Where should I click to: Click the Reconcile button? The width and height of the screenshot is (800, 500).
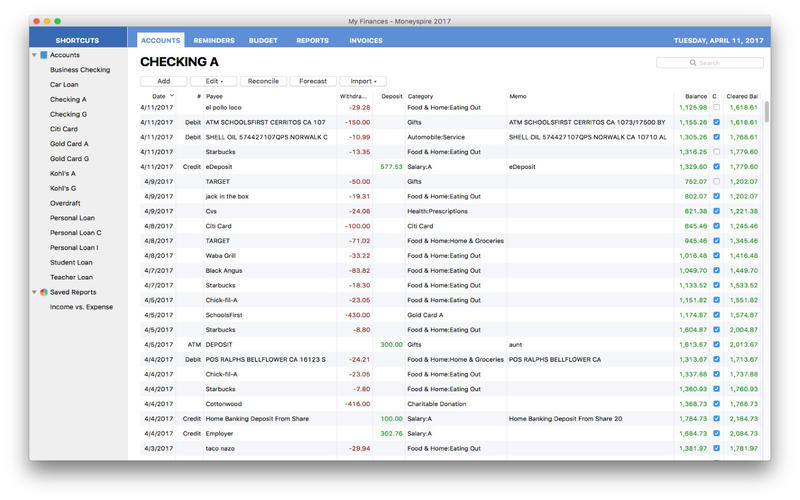pyautogui.click(x=263, y=81)
